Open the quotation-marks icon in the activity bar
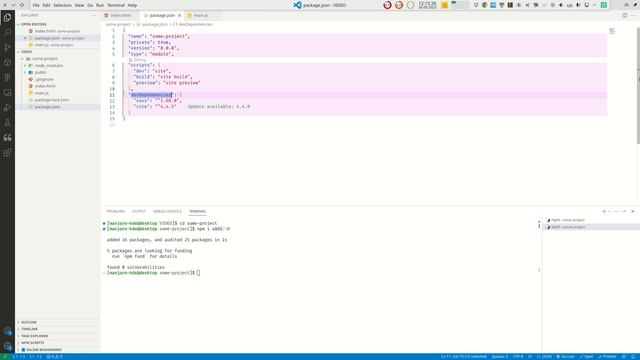640x360 pixels. tap(7, 138)
